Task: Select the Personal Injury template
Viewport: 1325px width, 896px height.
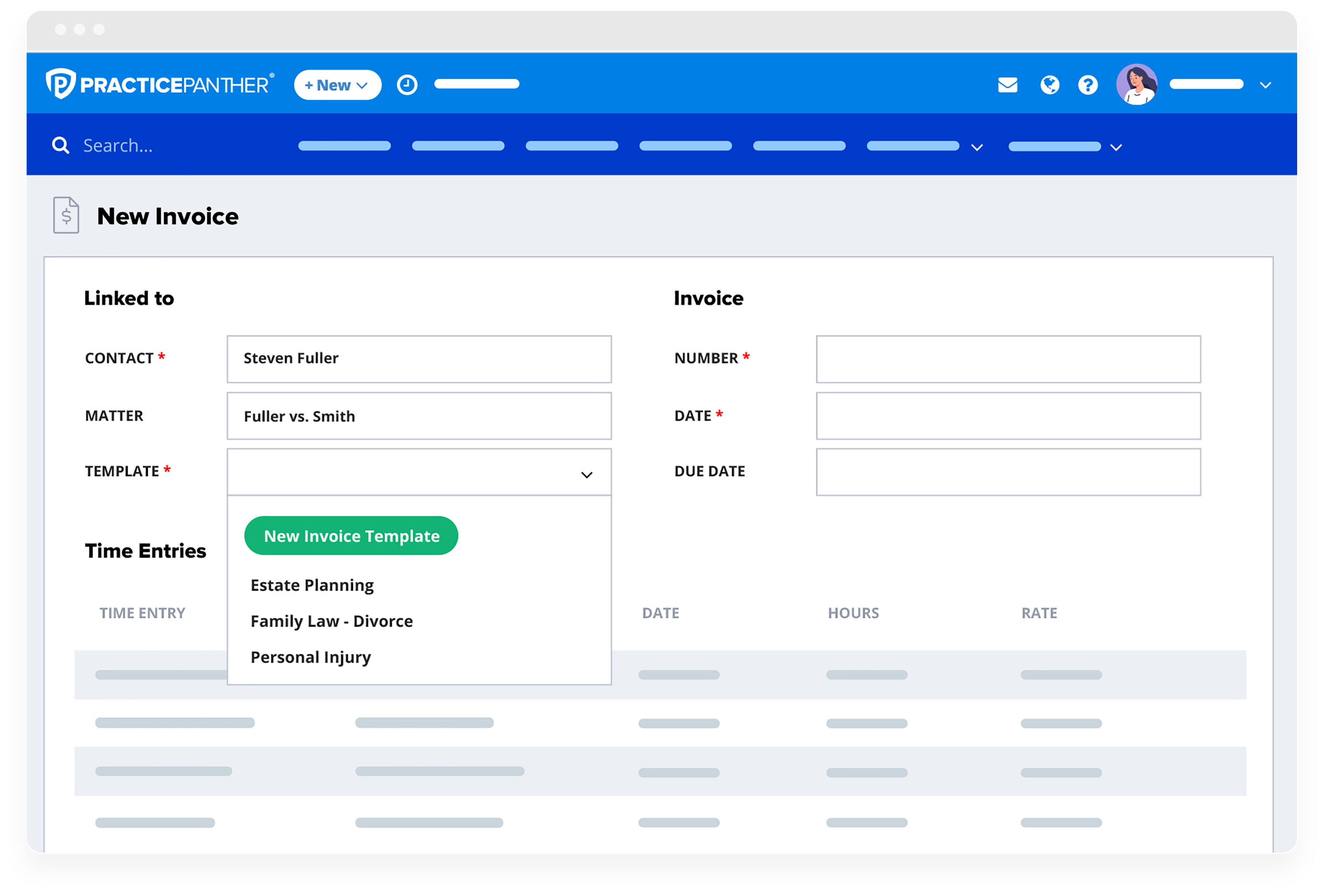Action: [310, 657]
